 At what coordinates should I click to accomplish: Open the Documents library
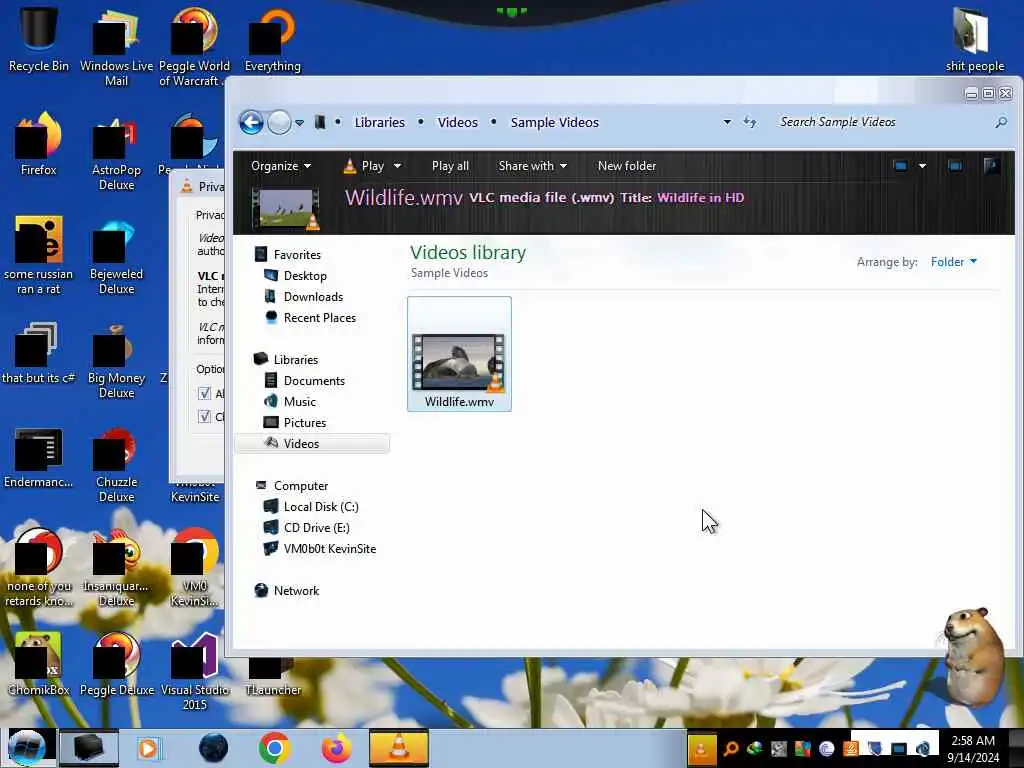tap(304, 381)
